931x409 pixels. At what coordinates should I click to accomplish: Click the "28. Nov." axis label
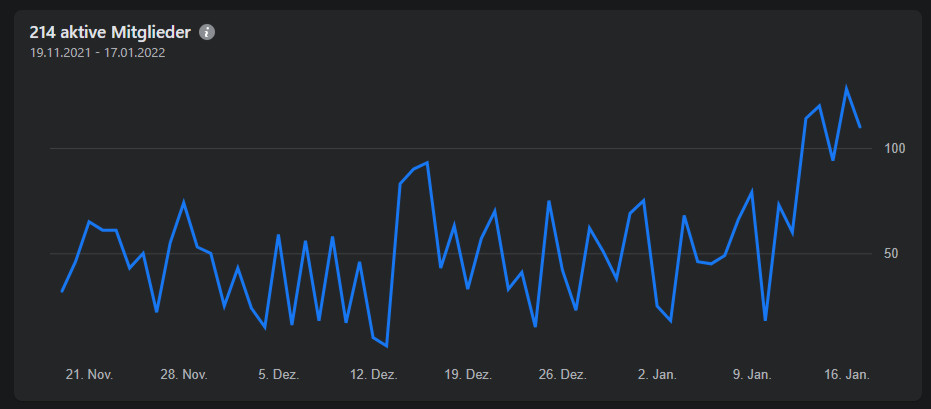tap(183, 375)
